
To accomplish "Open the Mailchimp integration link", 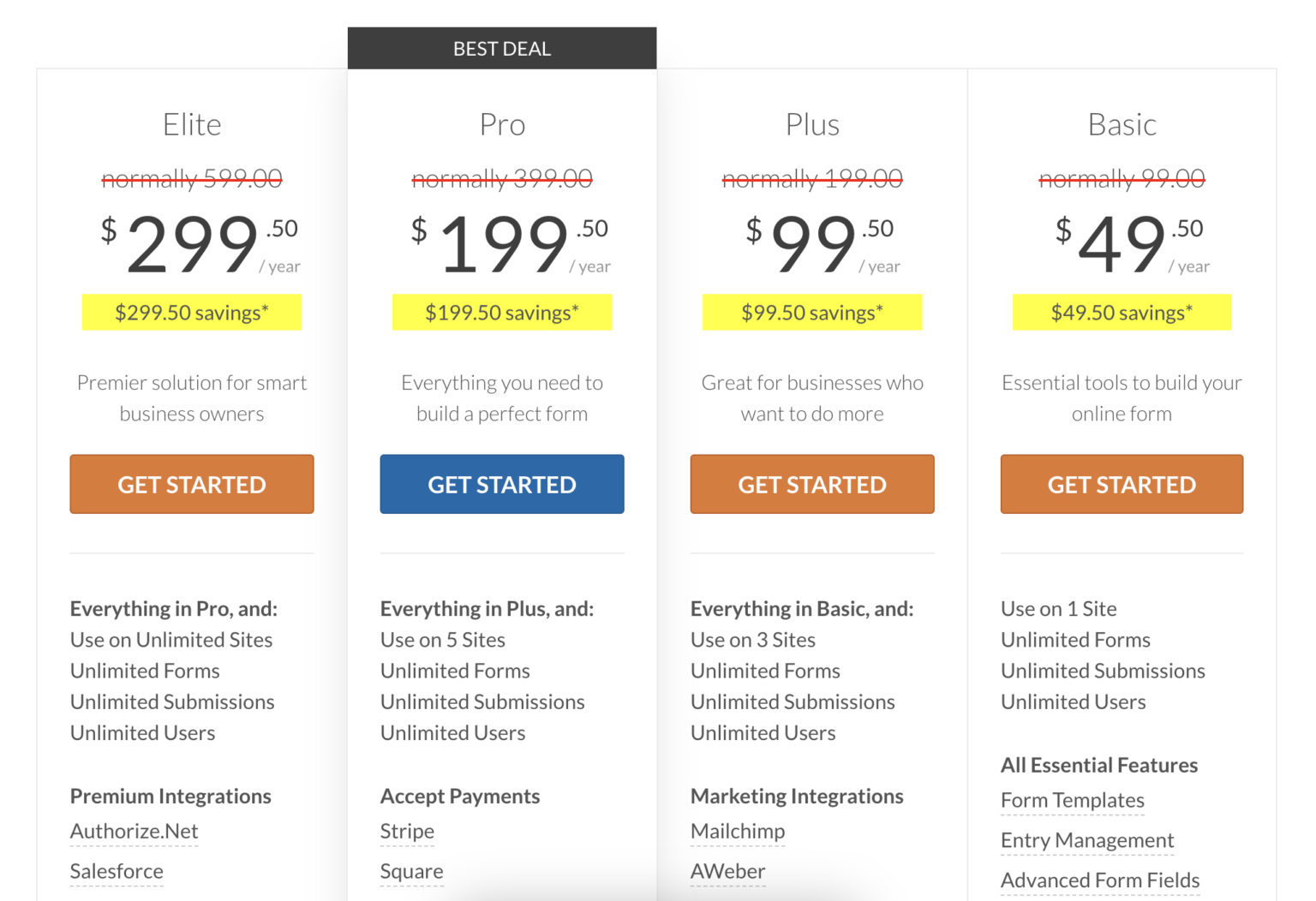I will coord(738,831).
